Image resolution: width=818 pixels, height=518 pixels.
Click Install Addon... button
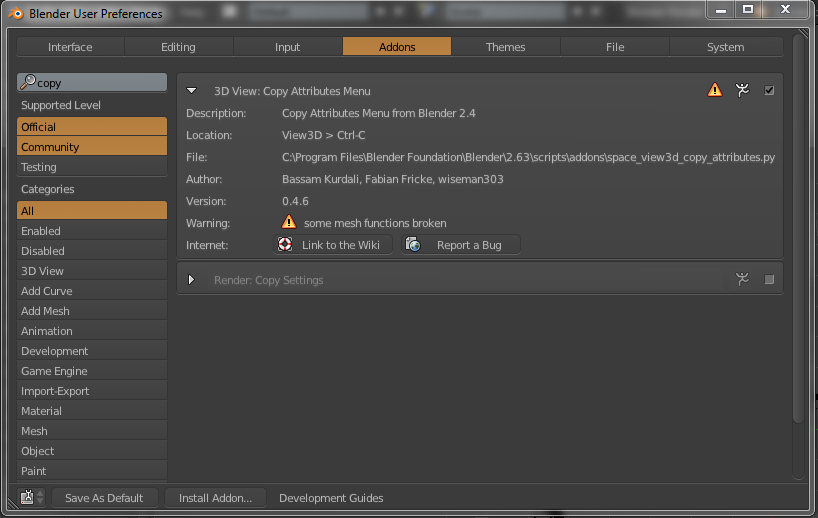pyautogui.click(x=215, y=498)
